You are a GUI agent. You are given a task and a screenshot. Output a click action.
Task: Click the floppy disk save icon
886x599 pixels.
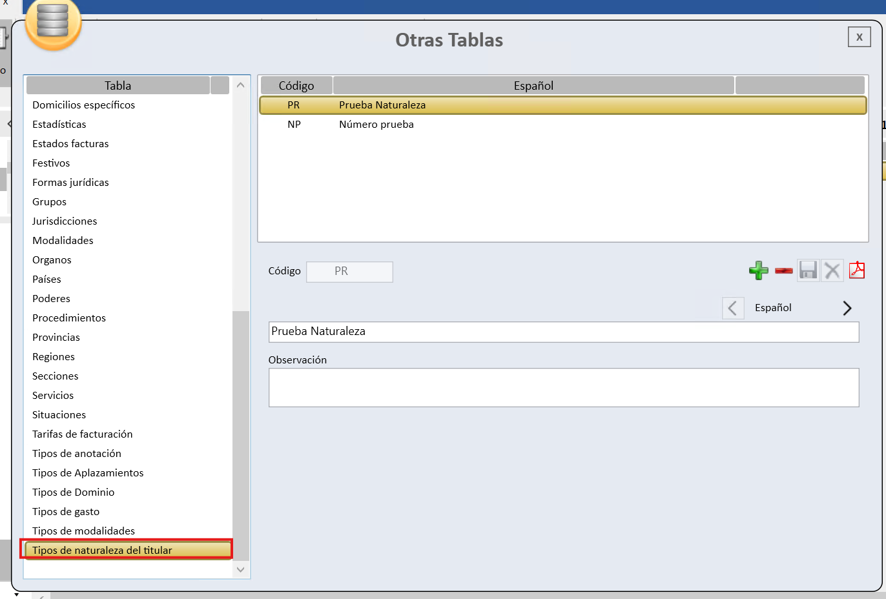(808, 270)
